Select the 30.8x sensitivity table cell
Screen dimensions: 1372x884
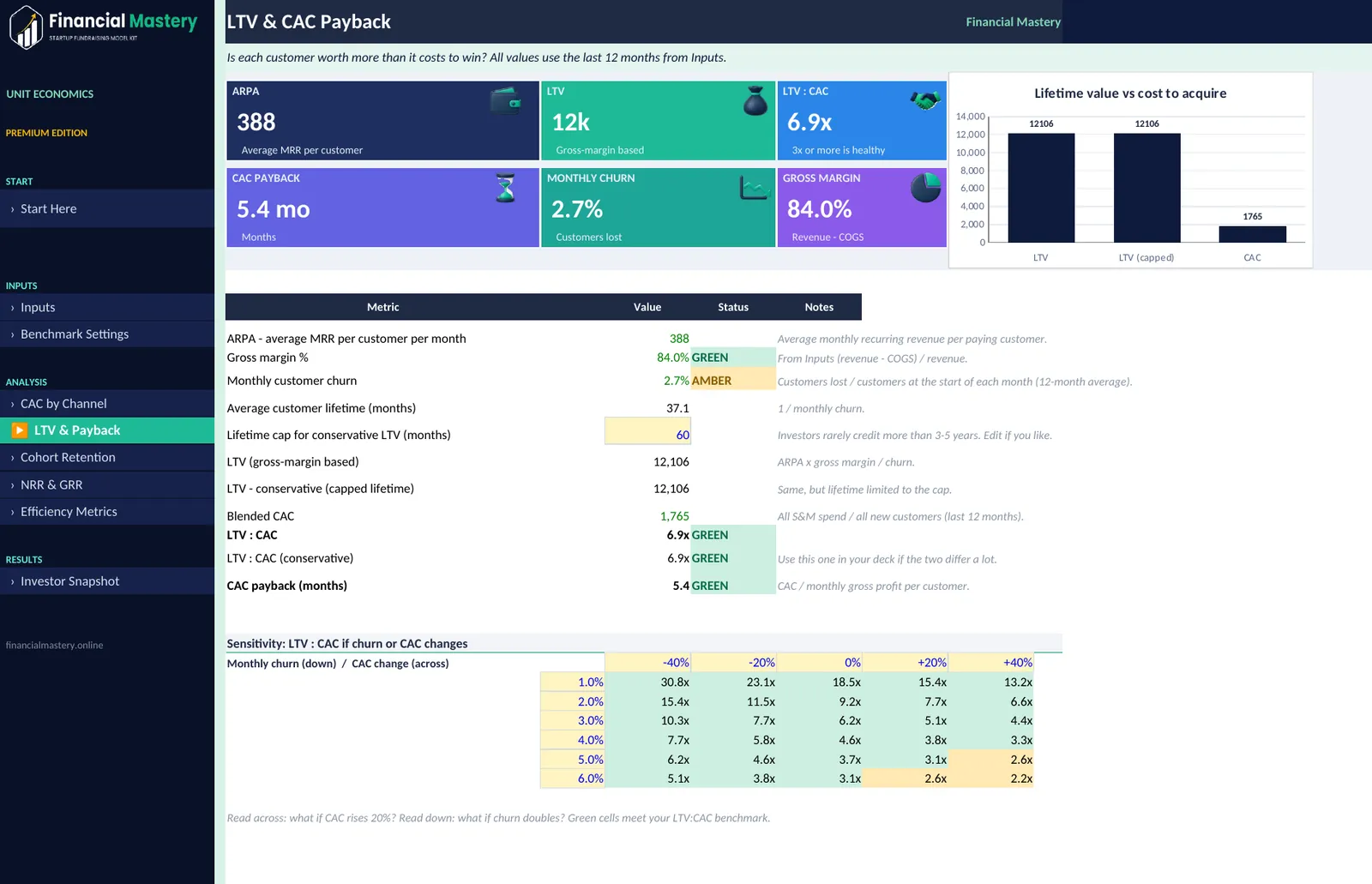pos(647,683)
